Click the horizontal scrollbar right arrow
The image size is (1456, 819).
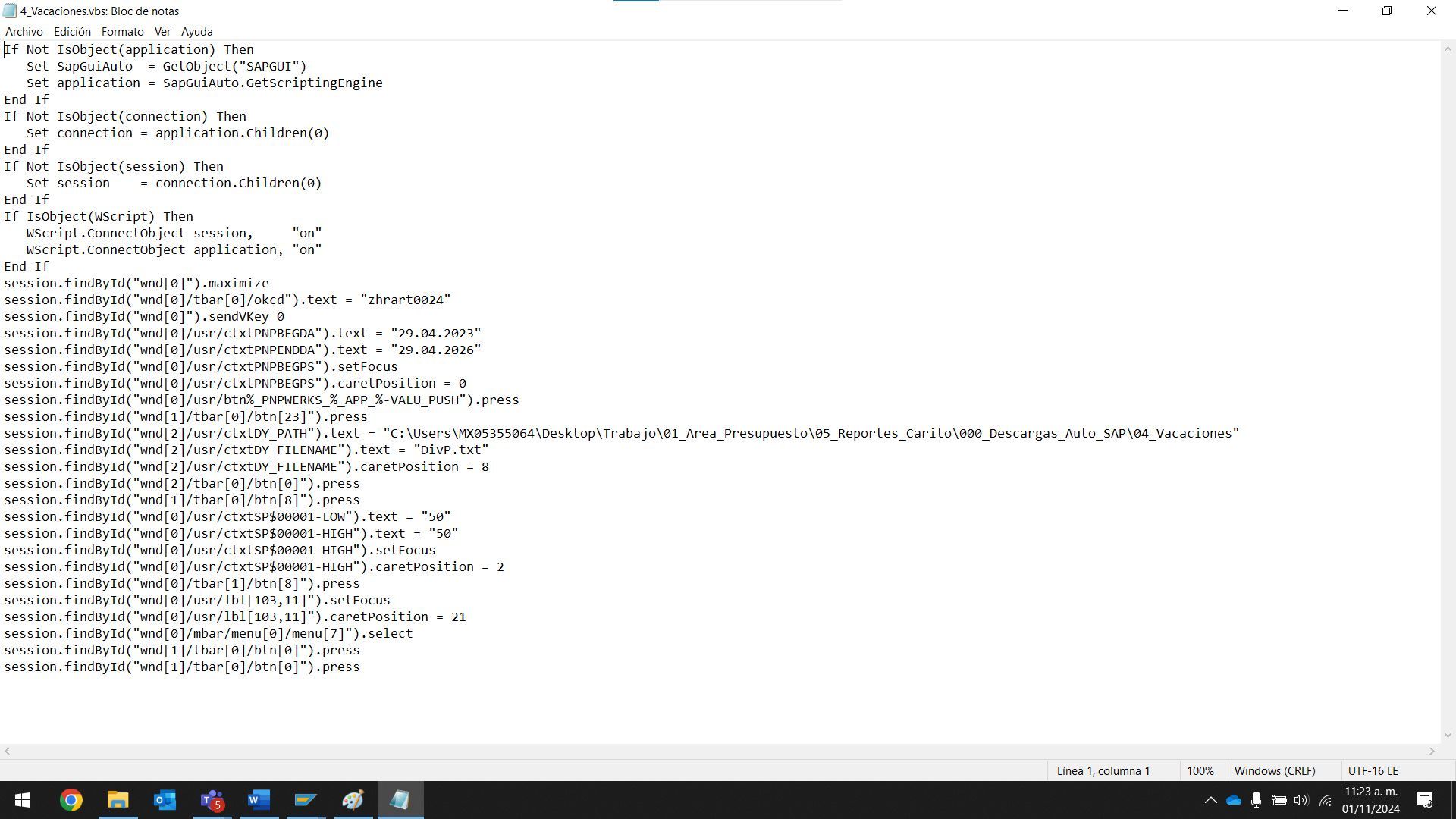pos(1432,751)
